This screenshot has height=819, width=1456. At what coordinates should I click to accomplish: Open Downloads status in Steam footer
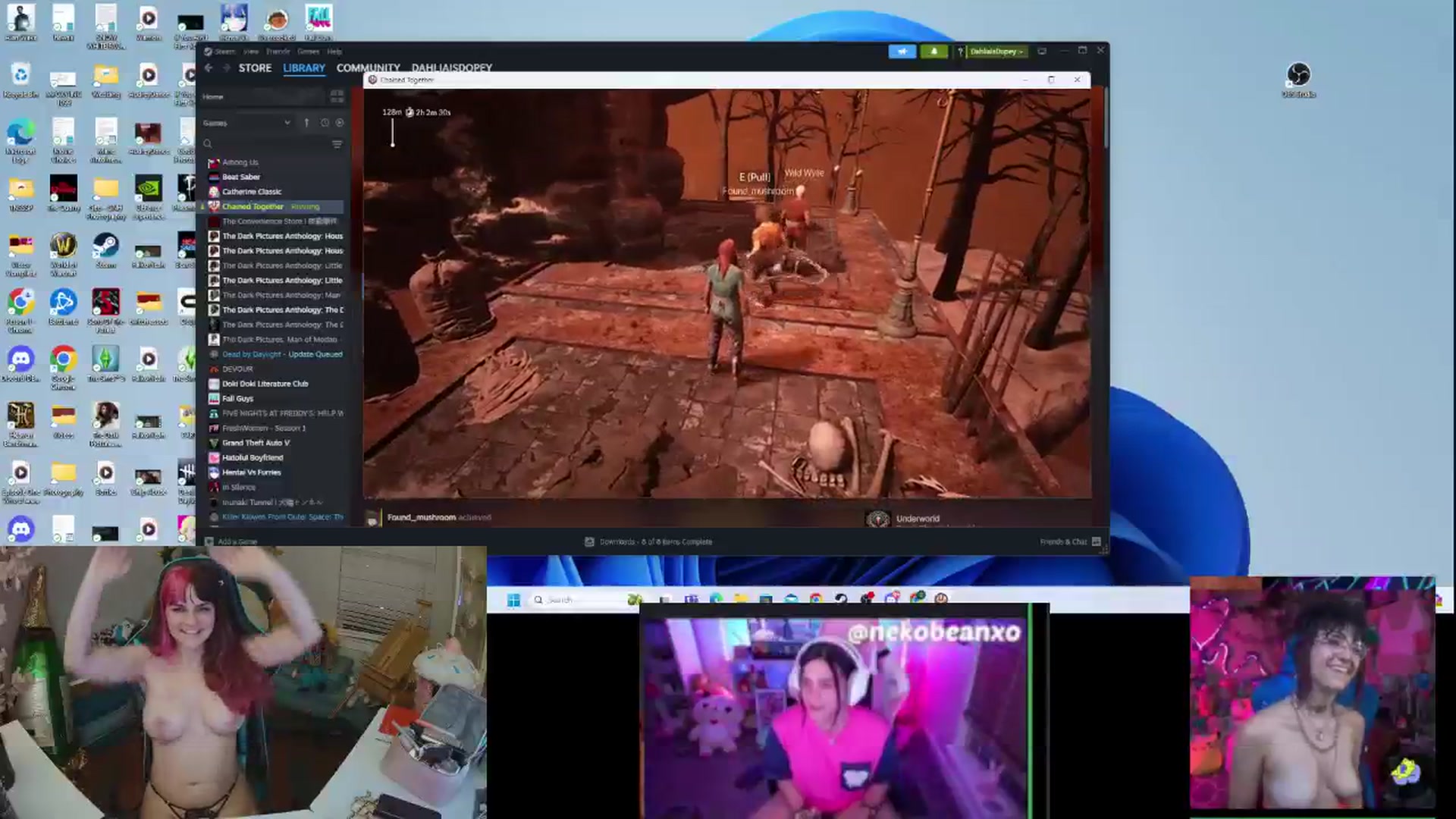click(x=648, y=541)
